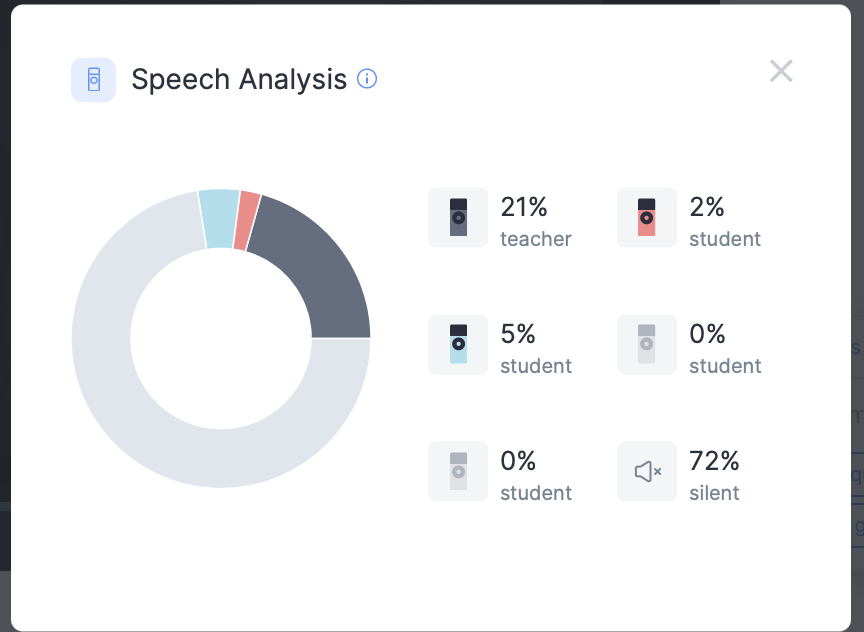Screen dimensions: 864x632
Task: Close the Speech Analysis dialog
Action: [x=781, y=71]
